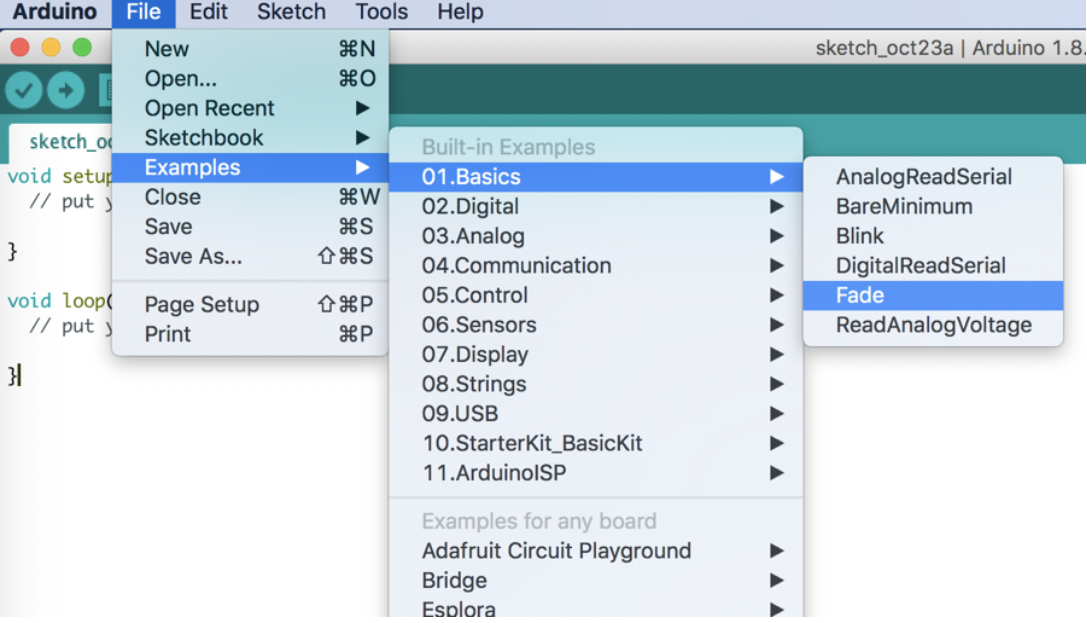Open the ReadAnalogVoltage example

pos(933,325)
